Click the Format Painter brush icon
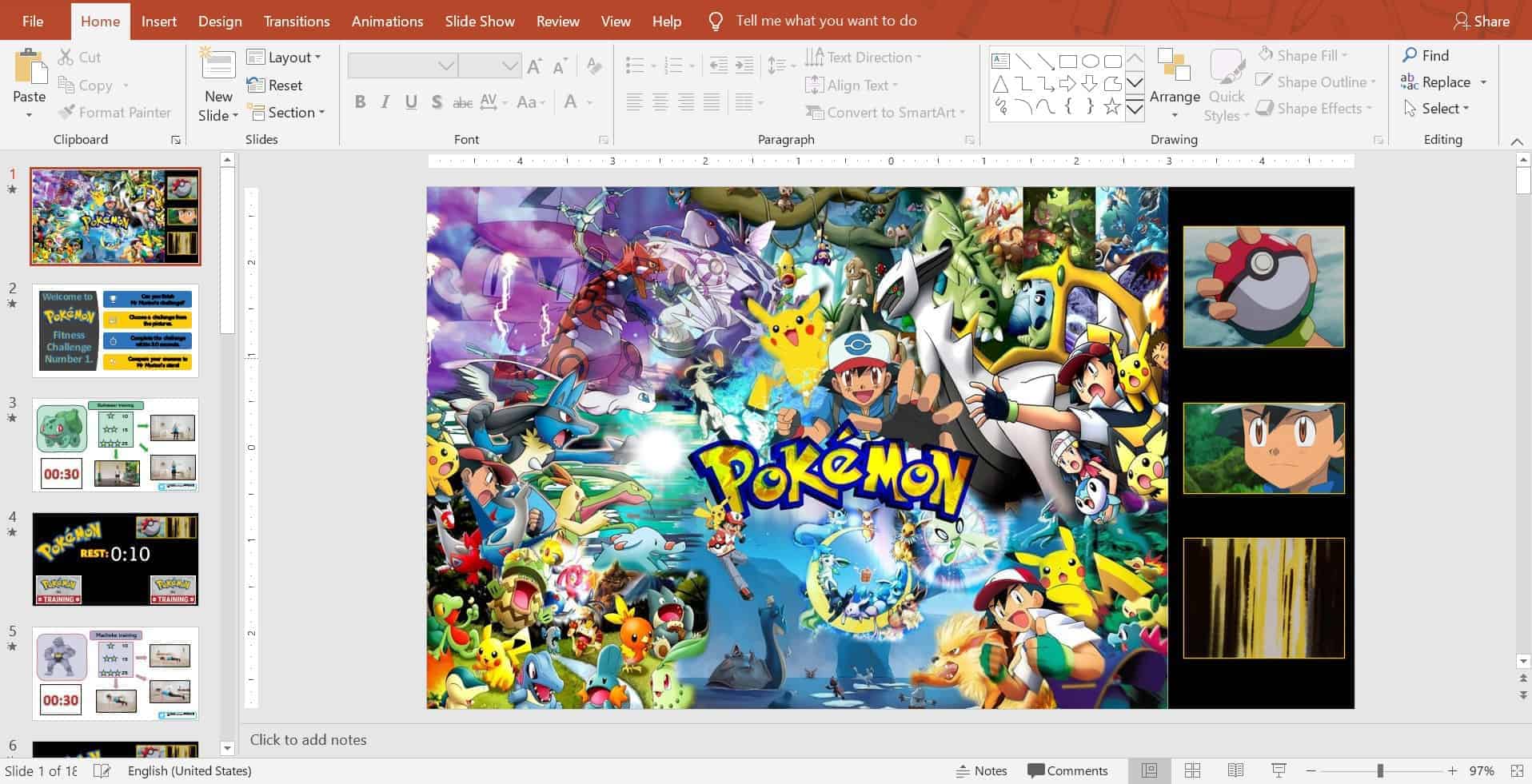Viewport: 1532px width, 784px height. pos(67,113)
